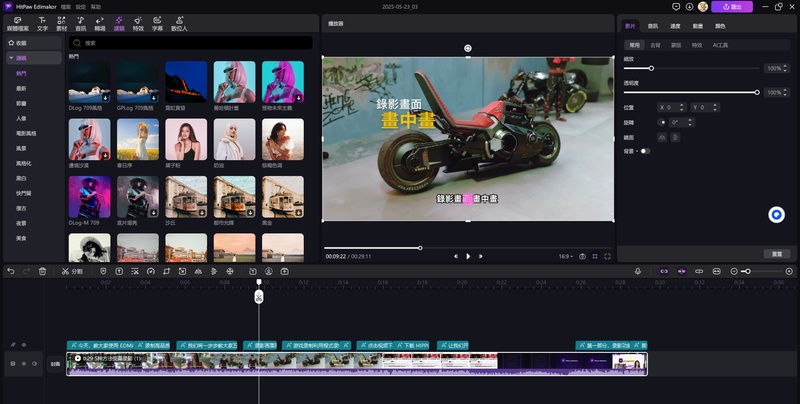Open the download manager icon in title bar
Screen dimensions: 800x404
pyautogui.click(x=689, y=7)
